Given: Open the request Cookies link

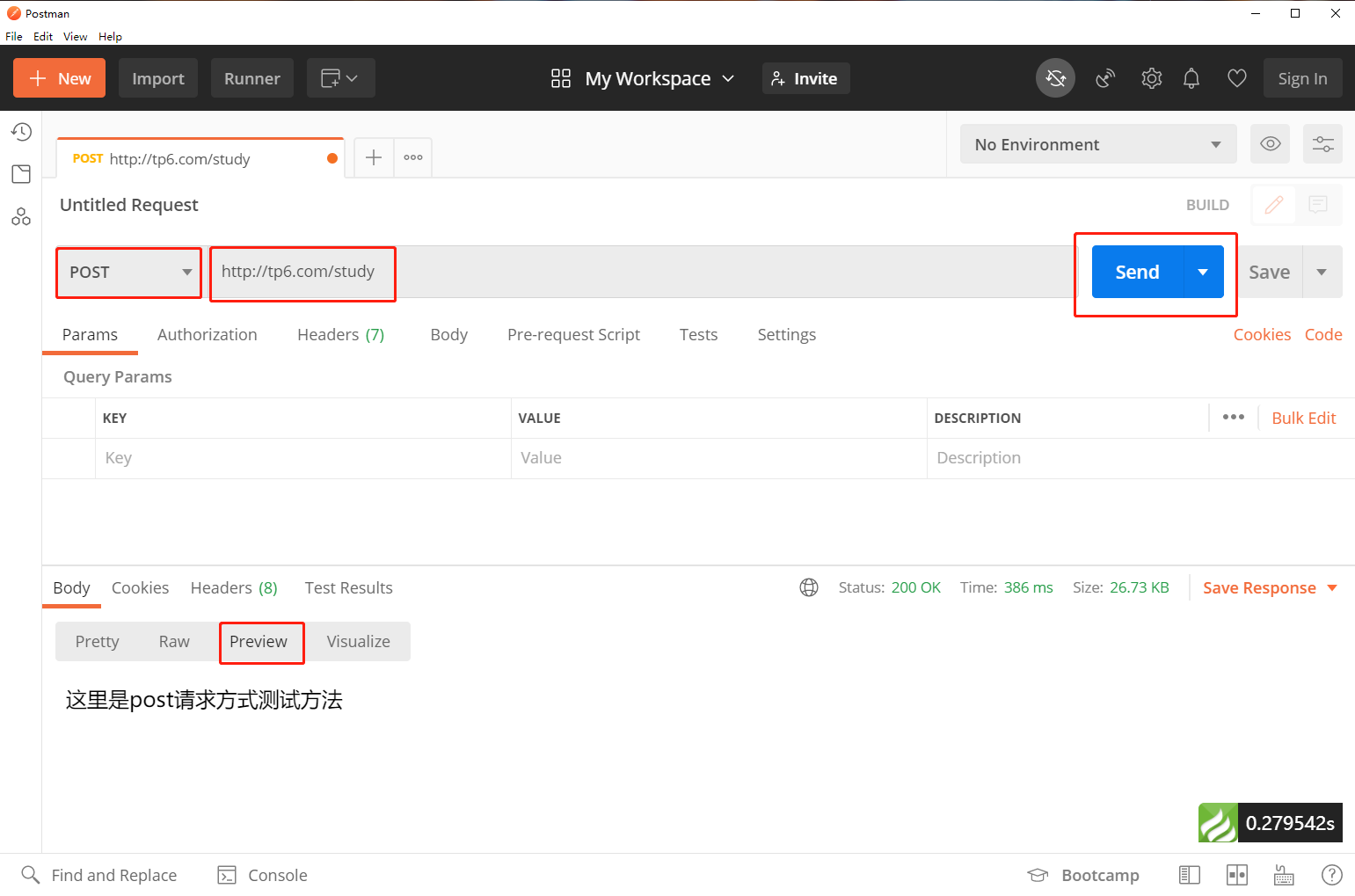Looking at the screenshot, I should (1262, 334).
